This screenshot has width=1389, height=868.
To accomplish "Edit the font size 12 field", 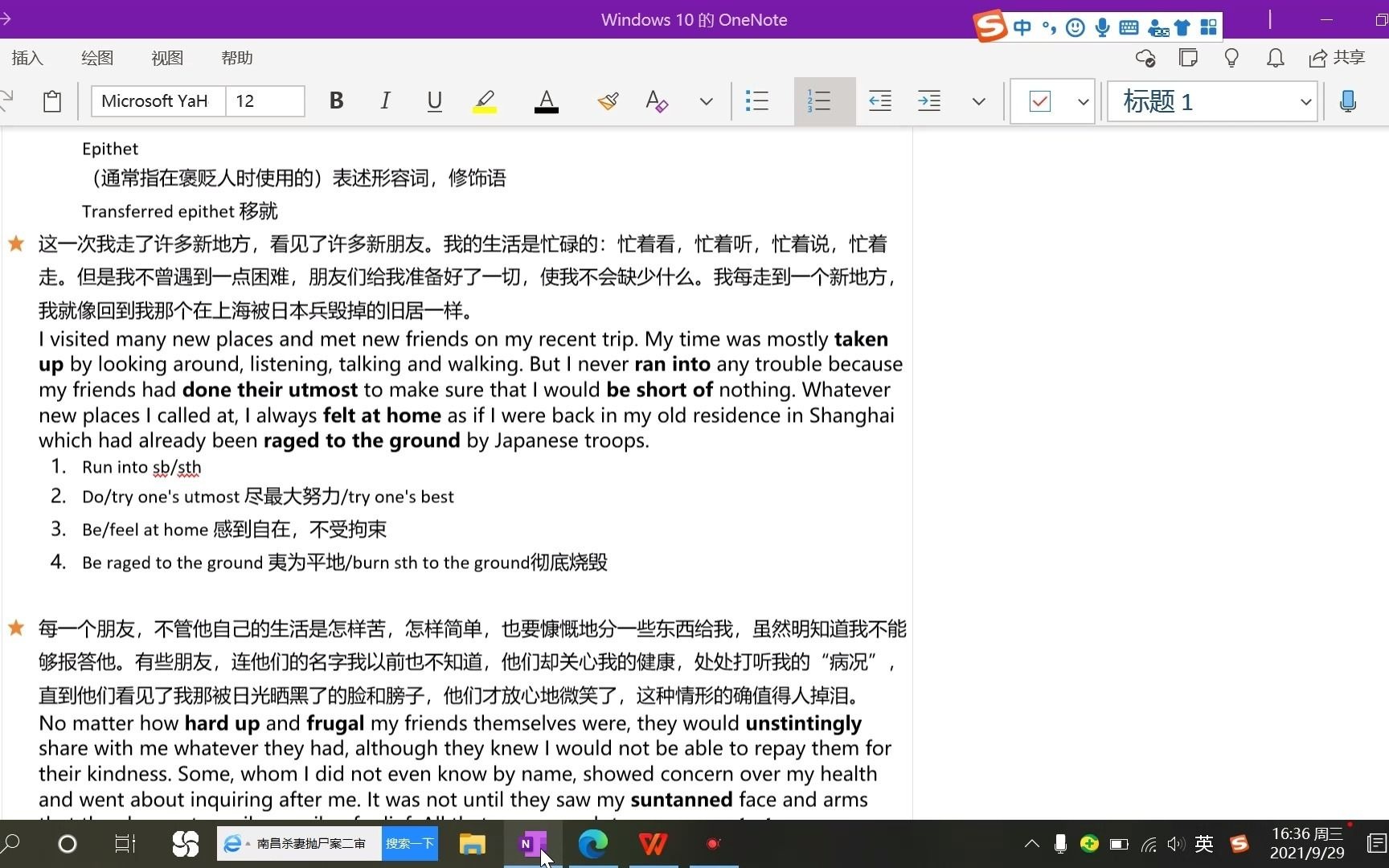I will point(264,101).
